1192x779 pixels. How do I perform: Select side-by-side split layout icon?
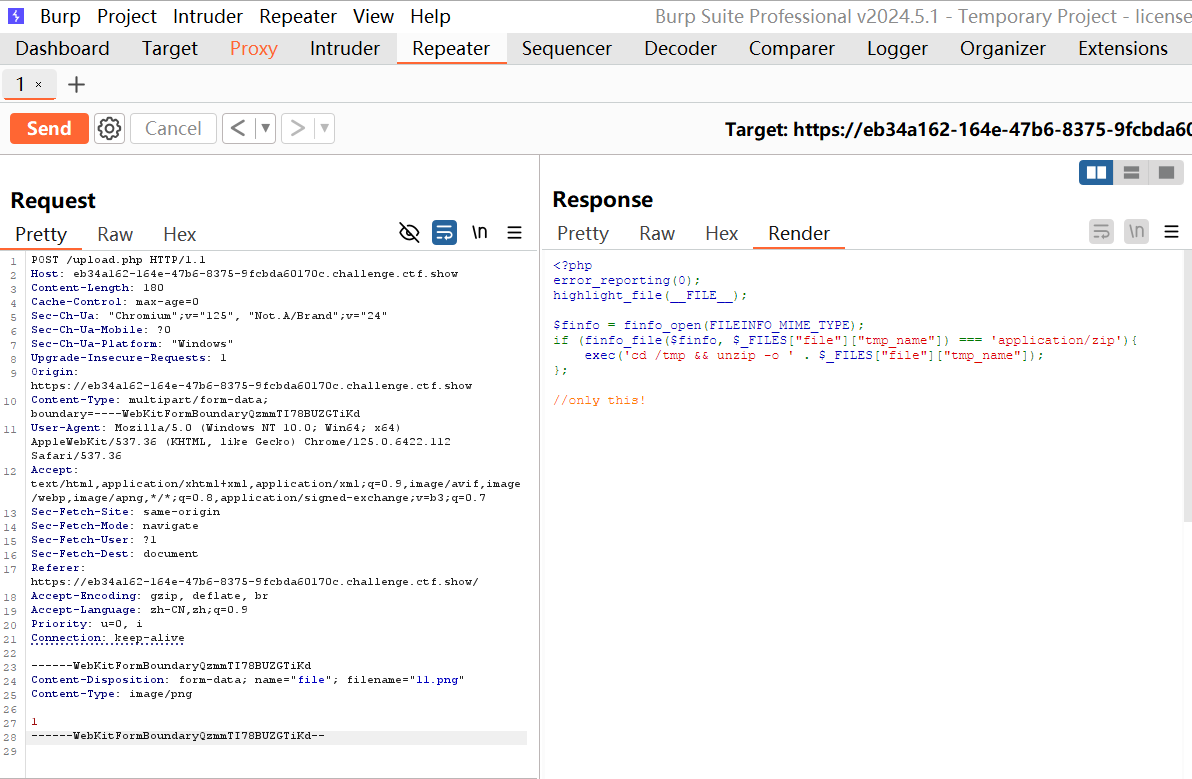click(x=1096, y=173)
